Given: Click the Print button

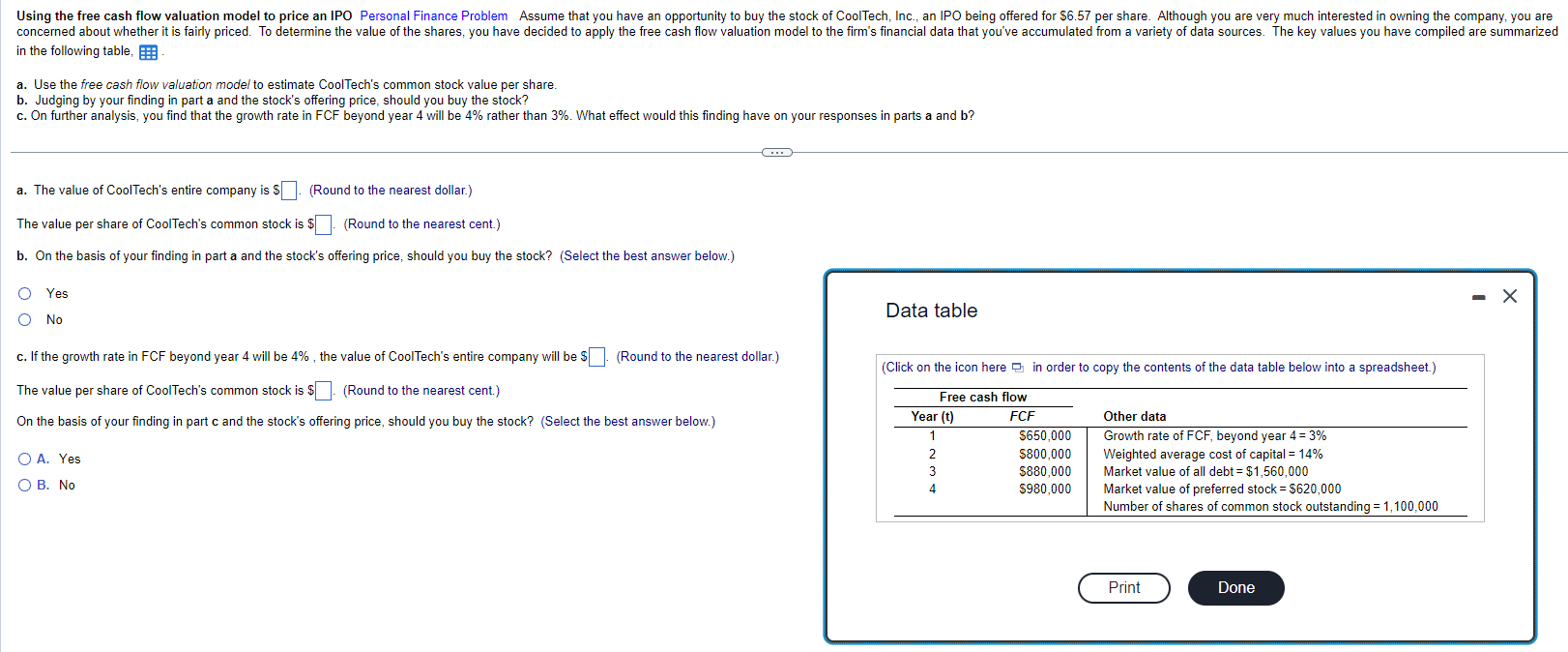Looking at the screenshot, I should coord(1123,587).
